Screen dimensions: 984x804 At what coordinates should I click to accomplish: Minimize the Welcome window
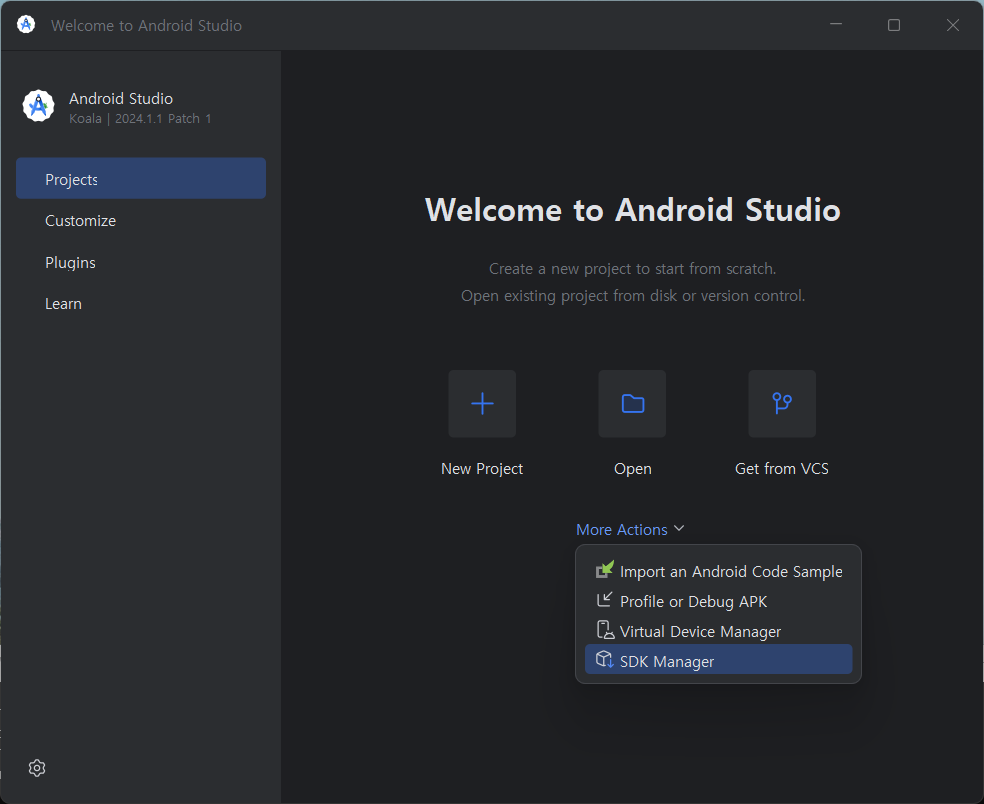coord(836,24)
